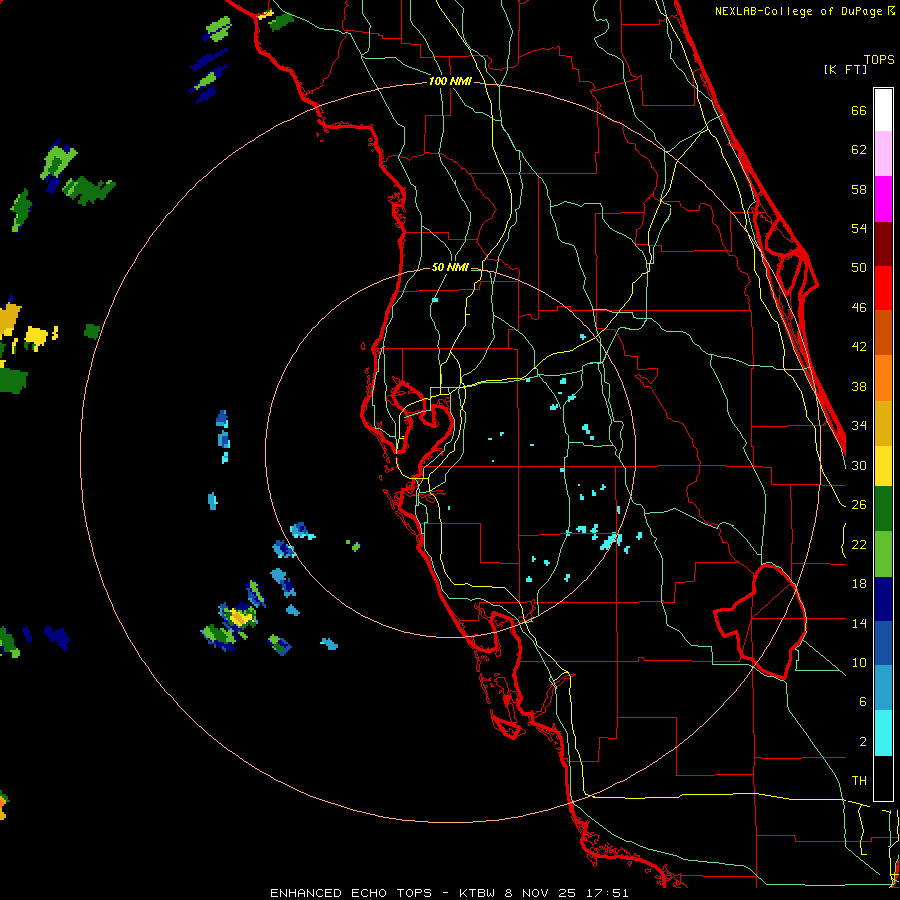This screenshot has width=900, height=900.
Task: Select the 54 scale label
Action: coord(859,228)
